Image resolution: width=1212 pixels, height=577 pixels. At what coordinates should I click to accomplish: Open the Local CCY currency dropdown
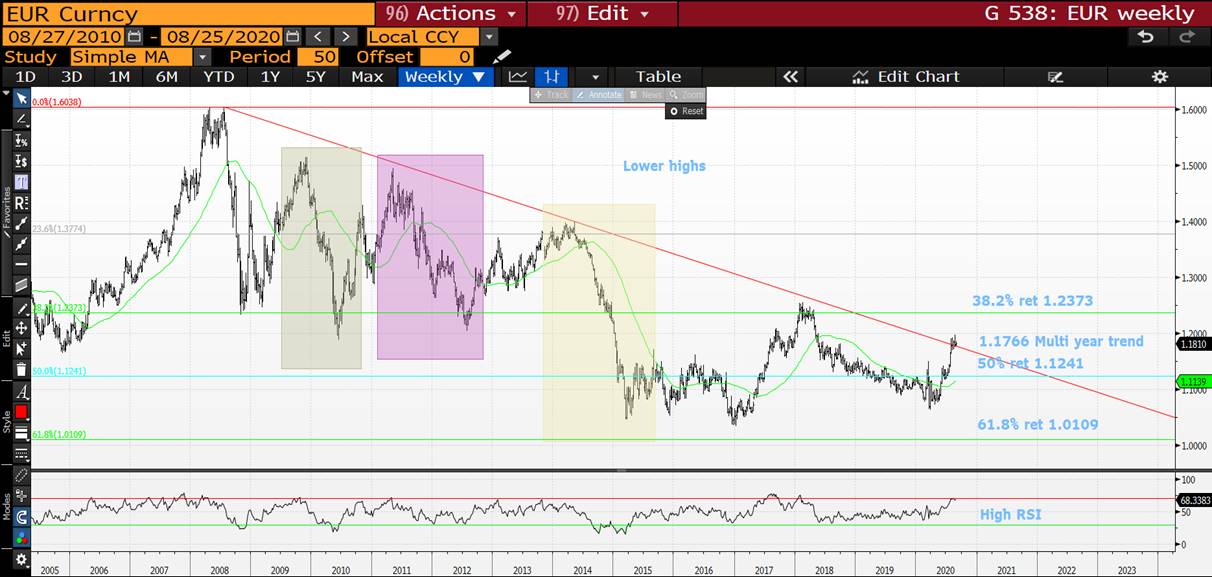(x=488, y=37)
